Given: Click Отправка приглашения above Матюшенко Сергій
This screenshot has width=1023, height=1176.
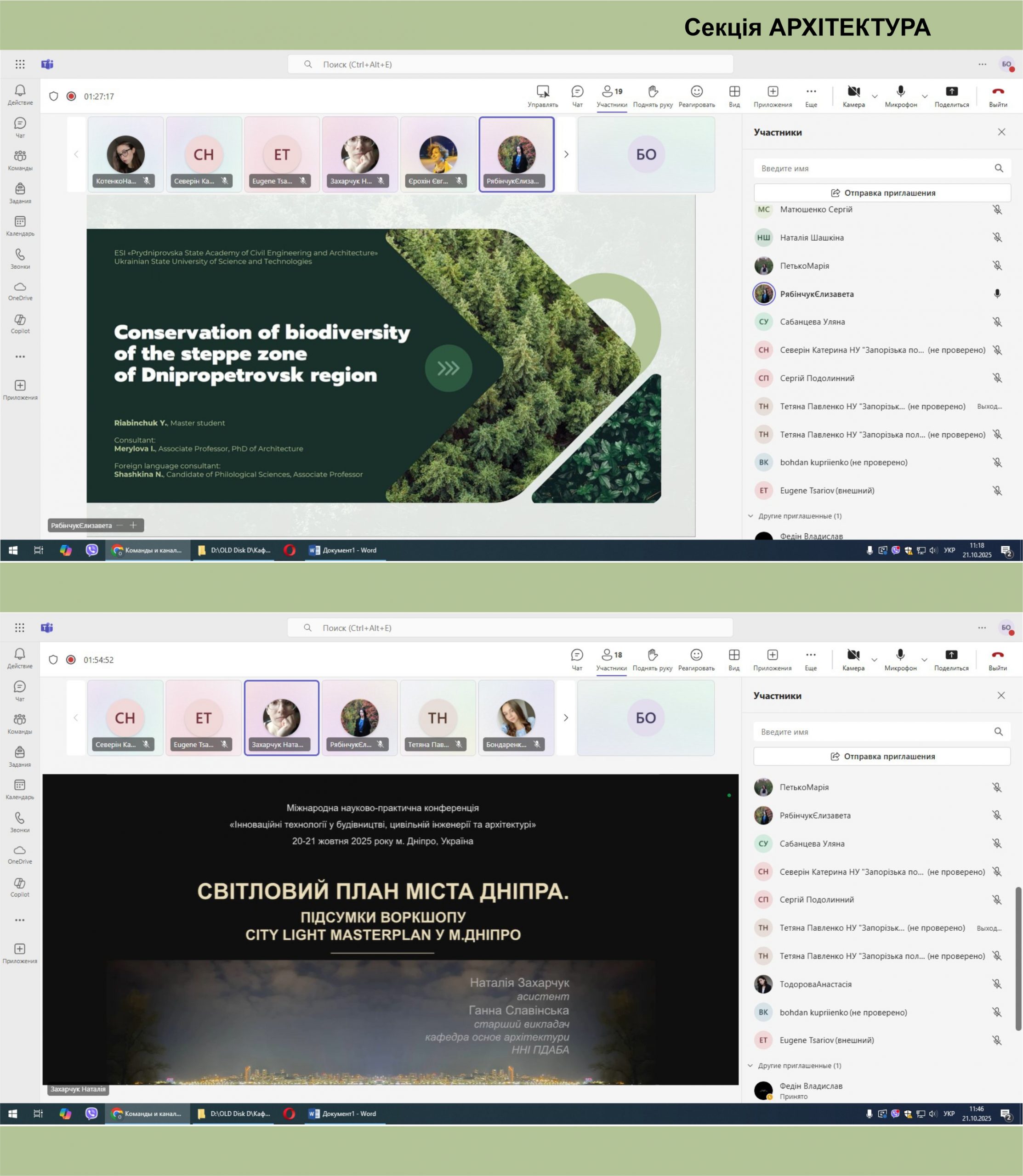Looking at the screenshot, I should point(882,193).
